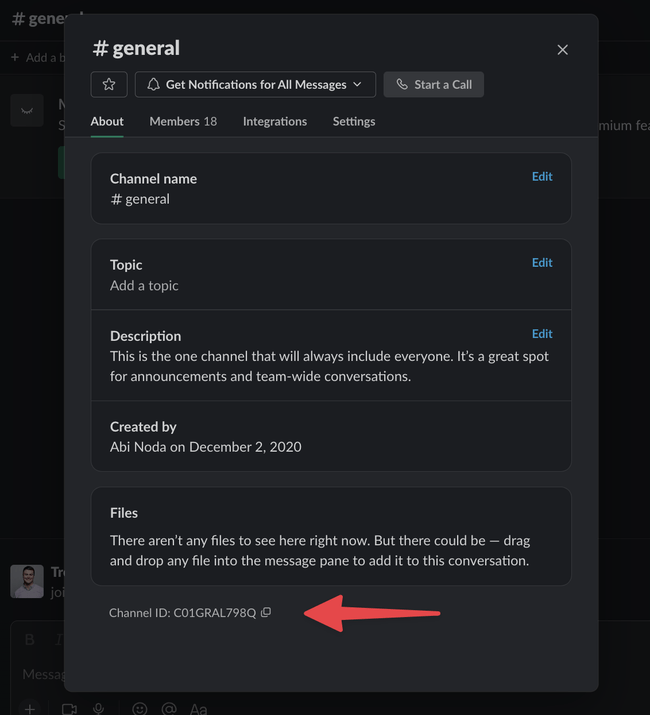Edit the channel topic
The image size is (650, 715).
pos(542,263)
